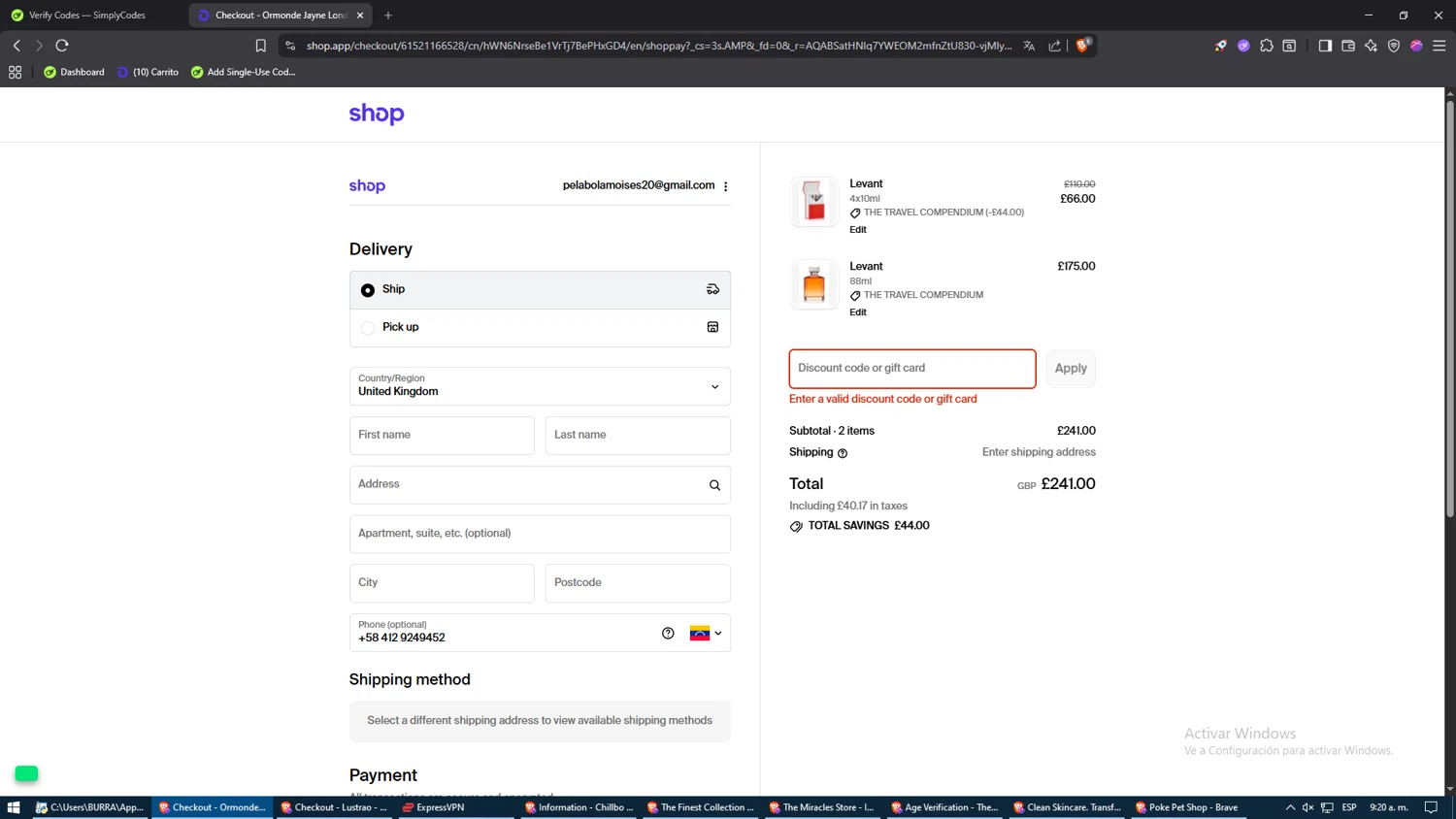Open the Windows notification center icon
The width and height of the screenshot is (1456, 819).
1431,807
